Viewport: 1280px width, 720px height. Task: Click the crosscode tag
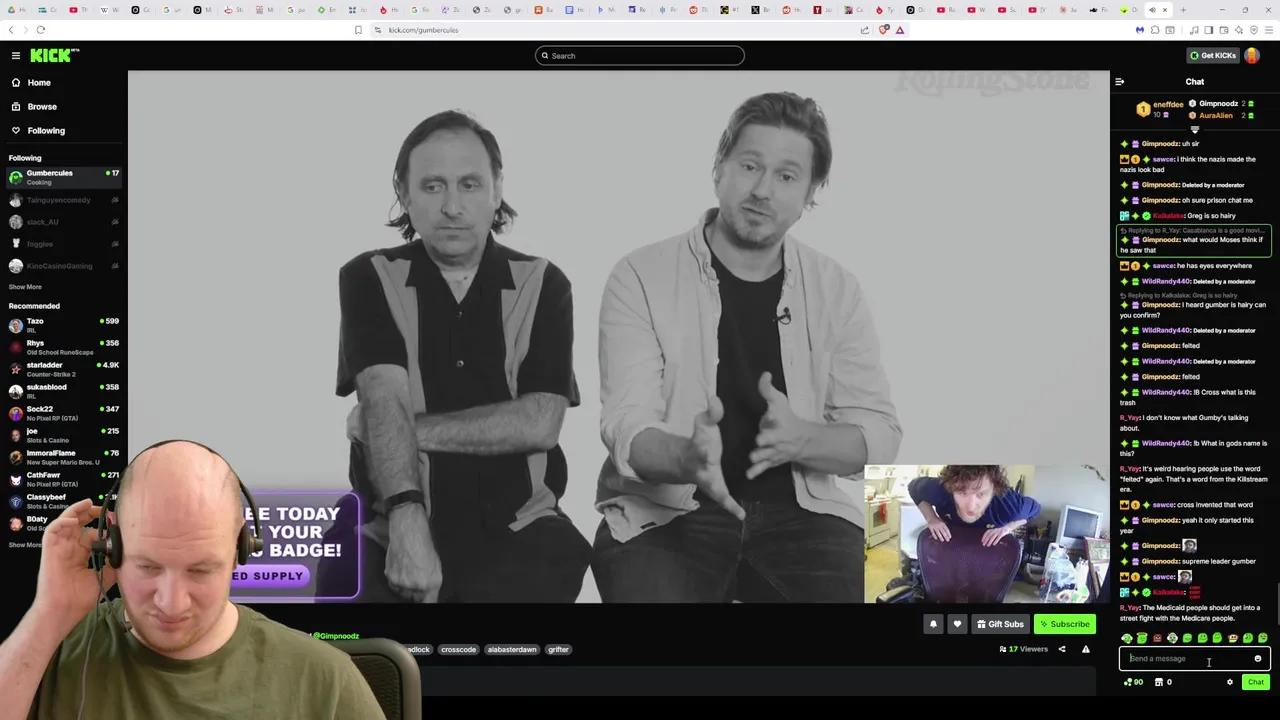point(459,650)
